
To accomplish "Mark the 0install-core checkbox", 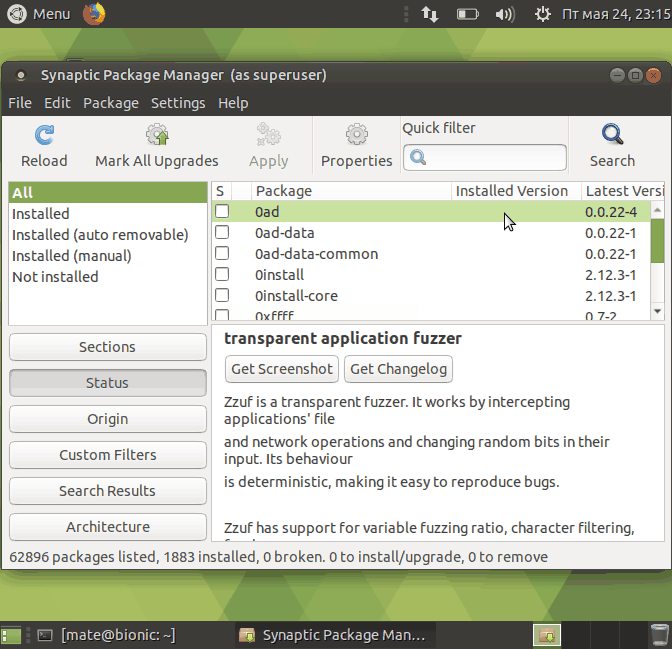I will (222, 295).
